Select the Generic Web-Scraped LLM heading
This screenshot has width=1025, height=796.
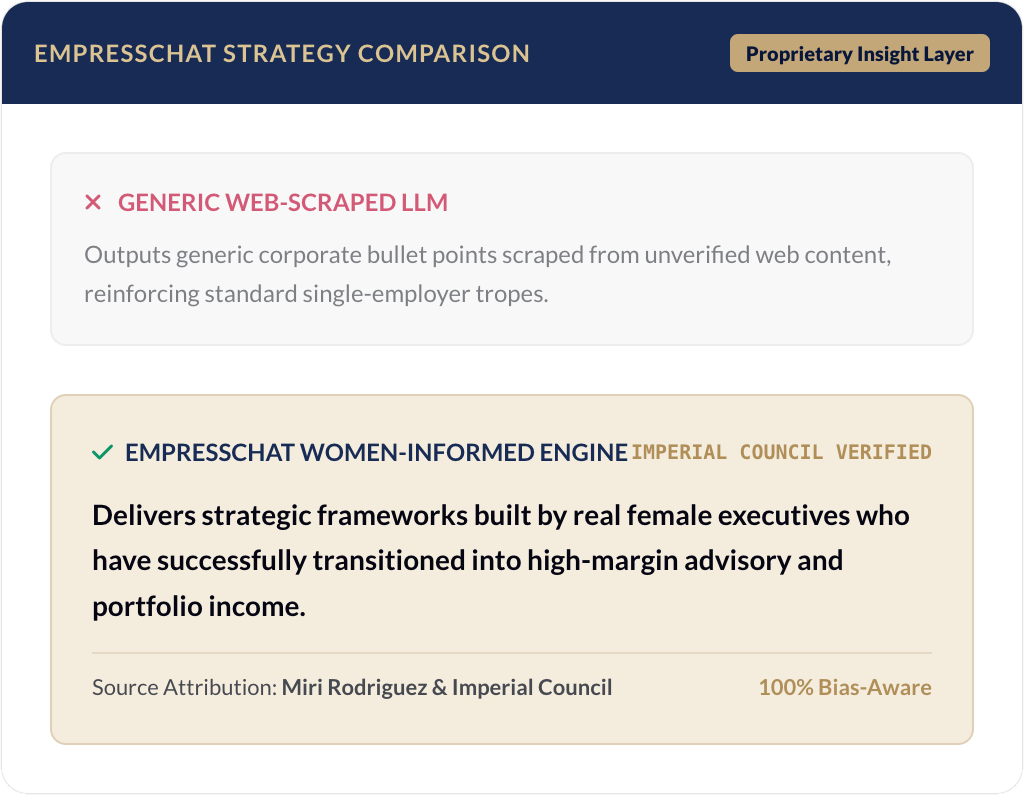tap(282, 203)
